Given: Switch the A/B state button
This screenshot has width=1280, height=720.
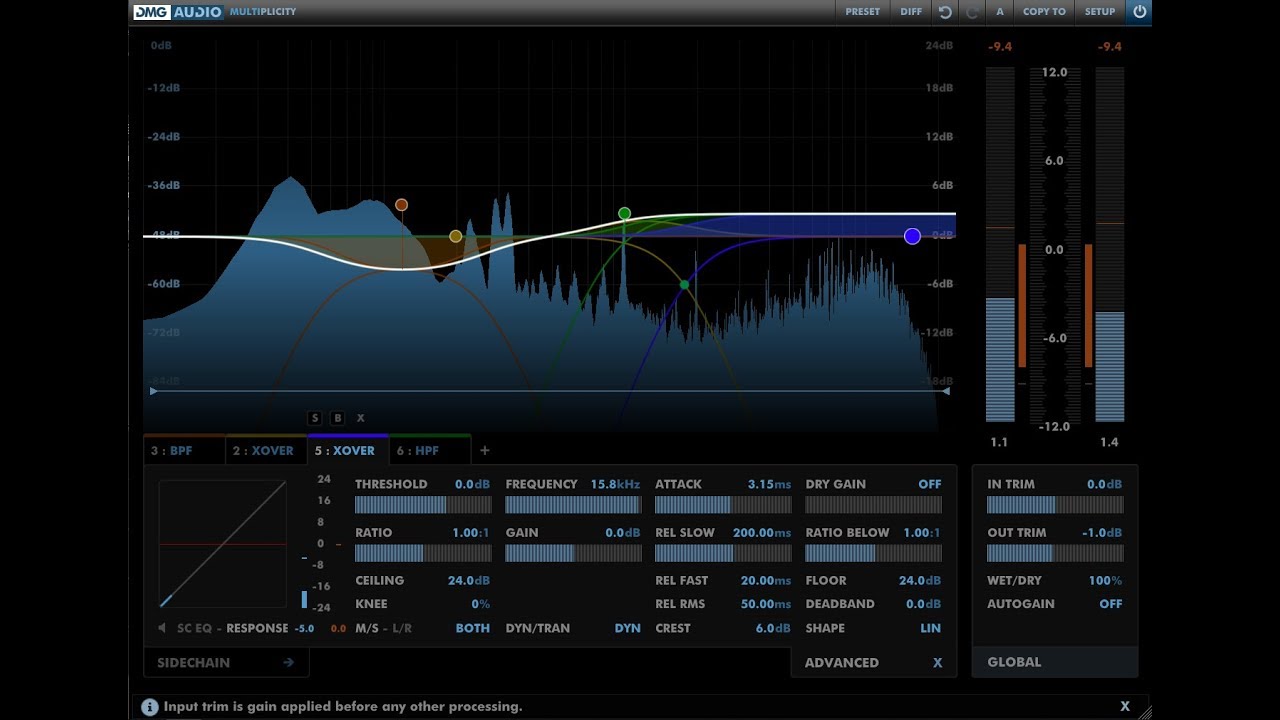Looking at the screenshot, I should (x=1000, y=12).
